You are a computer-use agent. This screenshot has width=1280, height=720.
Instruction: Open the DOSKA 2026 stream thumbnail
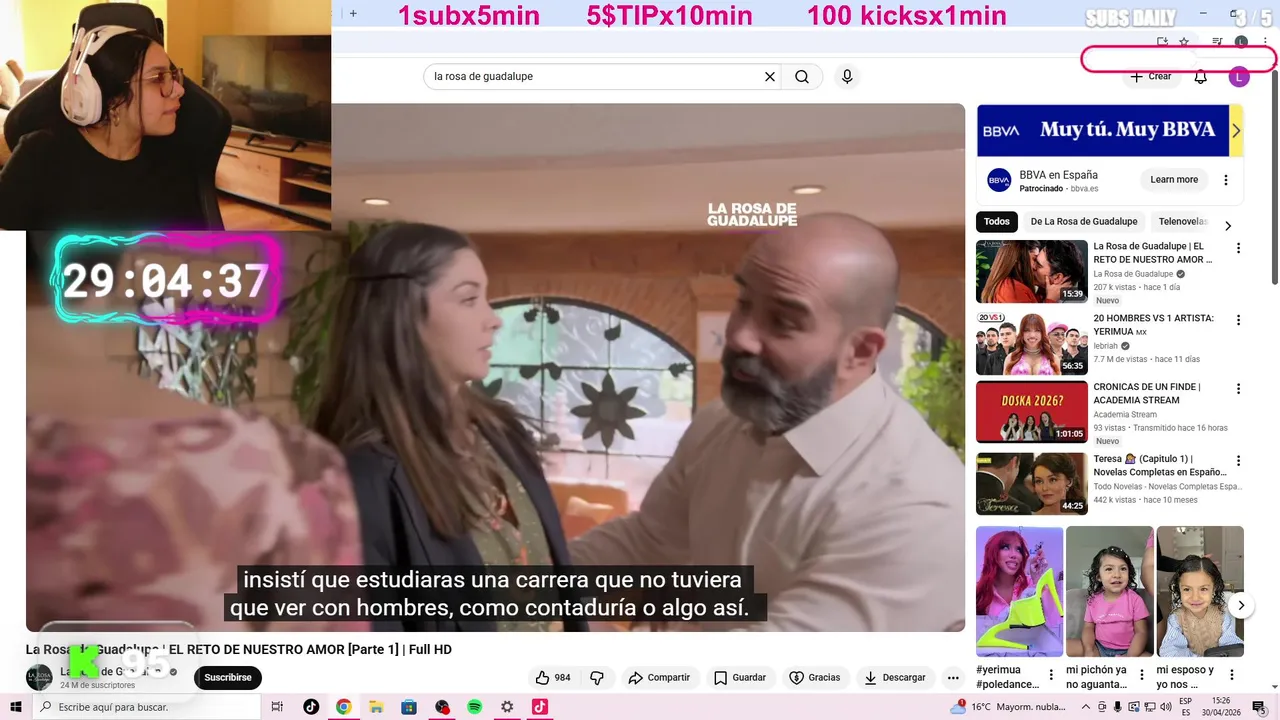coord(1032,412)
